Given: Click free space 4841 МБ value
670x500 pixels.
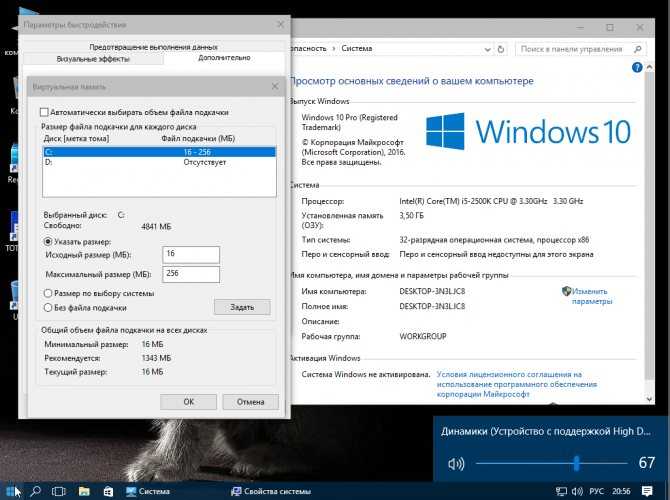Looking at the screenshot, I should tap(156, 226).
